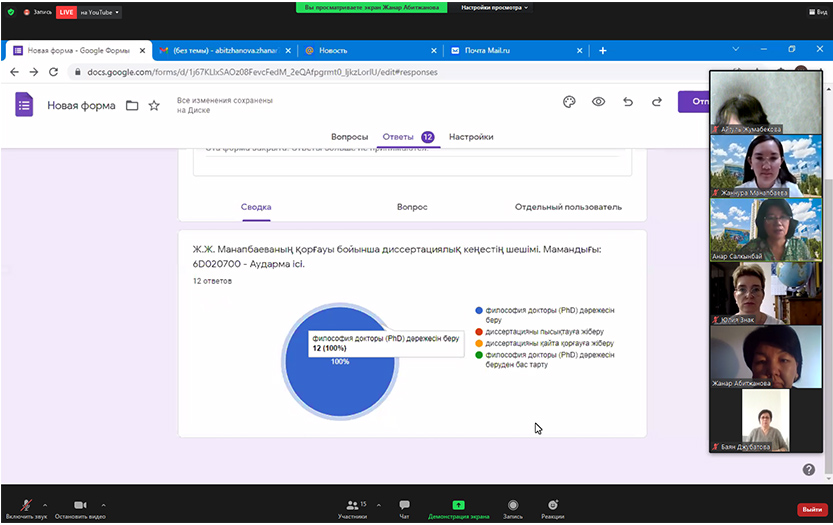Open the Zoom participants panel (Участники)
This screenshot has height=525, width=833.
[352, 509]
